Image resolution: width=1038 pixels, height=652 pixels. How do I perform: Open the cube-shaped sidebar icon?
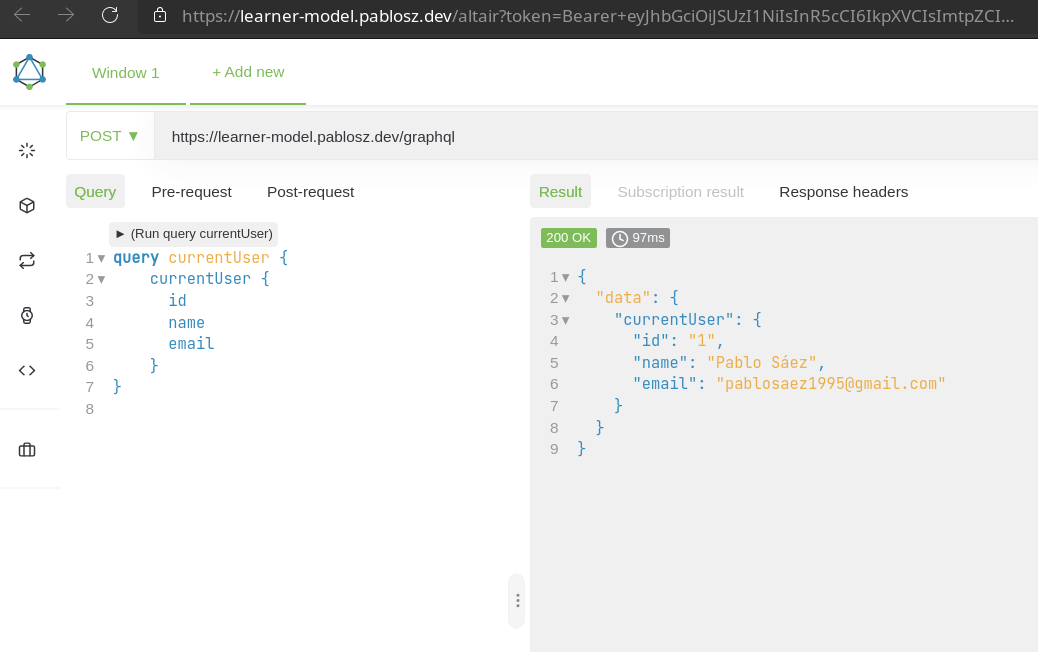coord(27,205)
